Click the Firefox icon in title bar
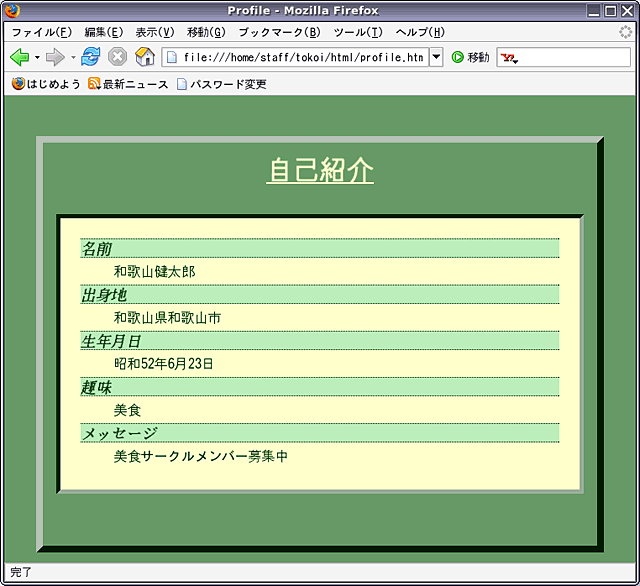 pyautogui.click(x=12, y=10)
